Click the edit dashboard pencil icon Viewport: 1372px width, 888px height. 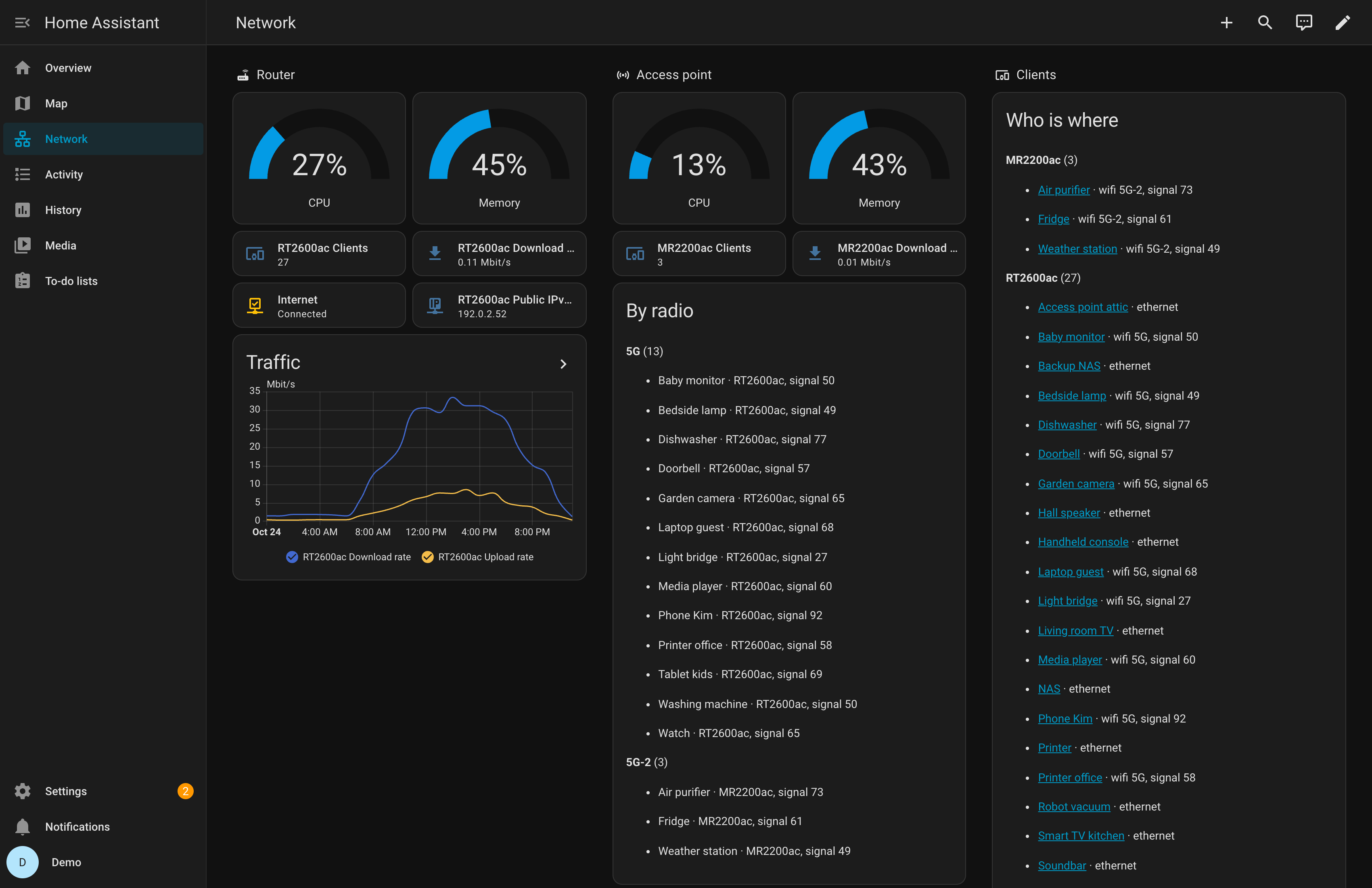point(1342,23)
